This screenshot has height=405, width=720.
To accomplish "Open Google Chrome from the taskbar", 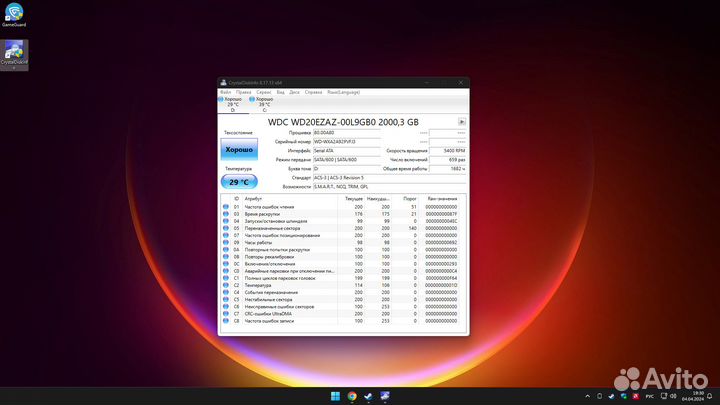I will point(352,396).
